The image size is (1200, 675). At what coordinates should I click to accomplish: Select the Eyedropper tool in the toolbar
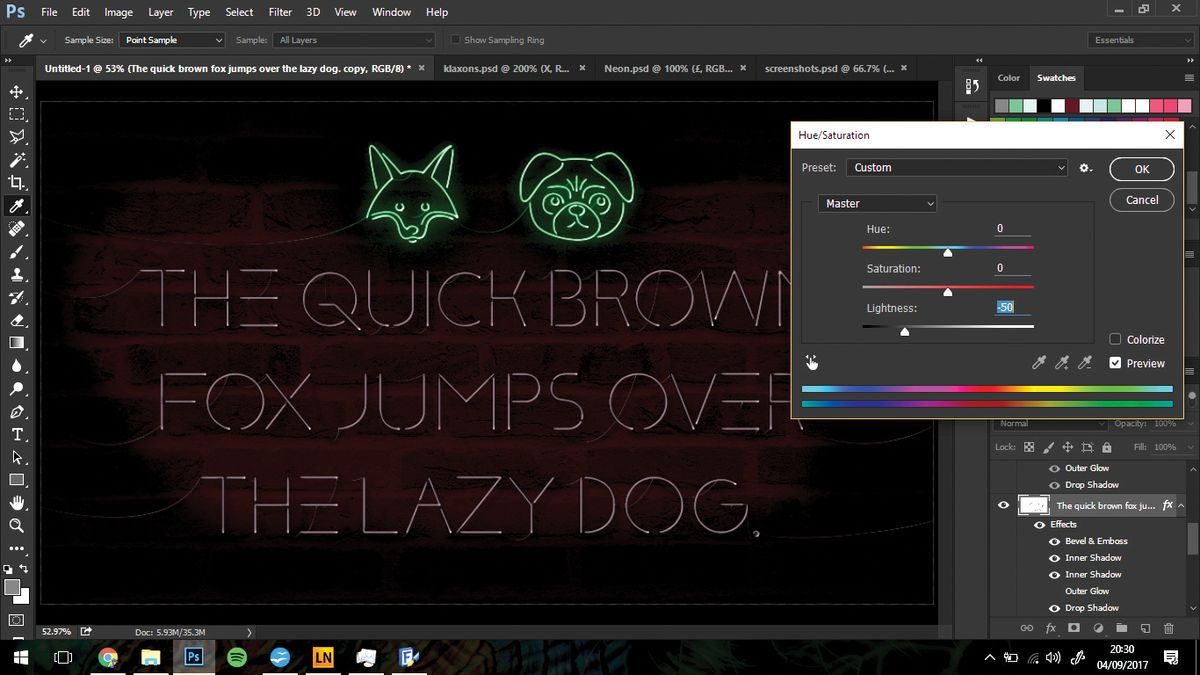tap(17, 206)
